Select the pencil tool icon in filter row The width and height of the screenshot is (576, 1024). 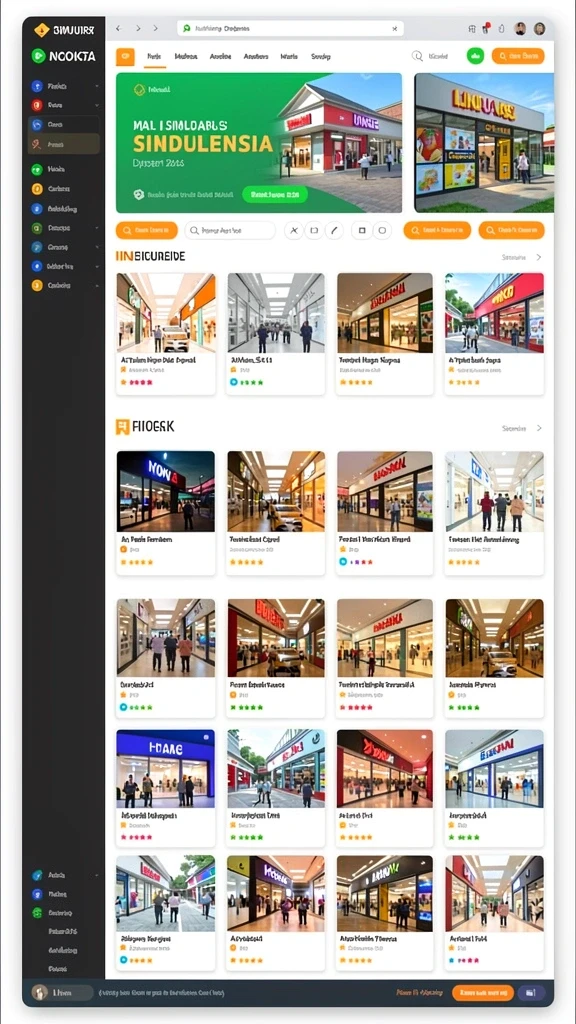(334, 230)
